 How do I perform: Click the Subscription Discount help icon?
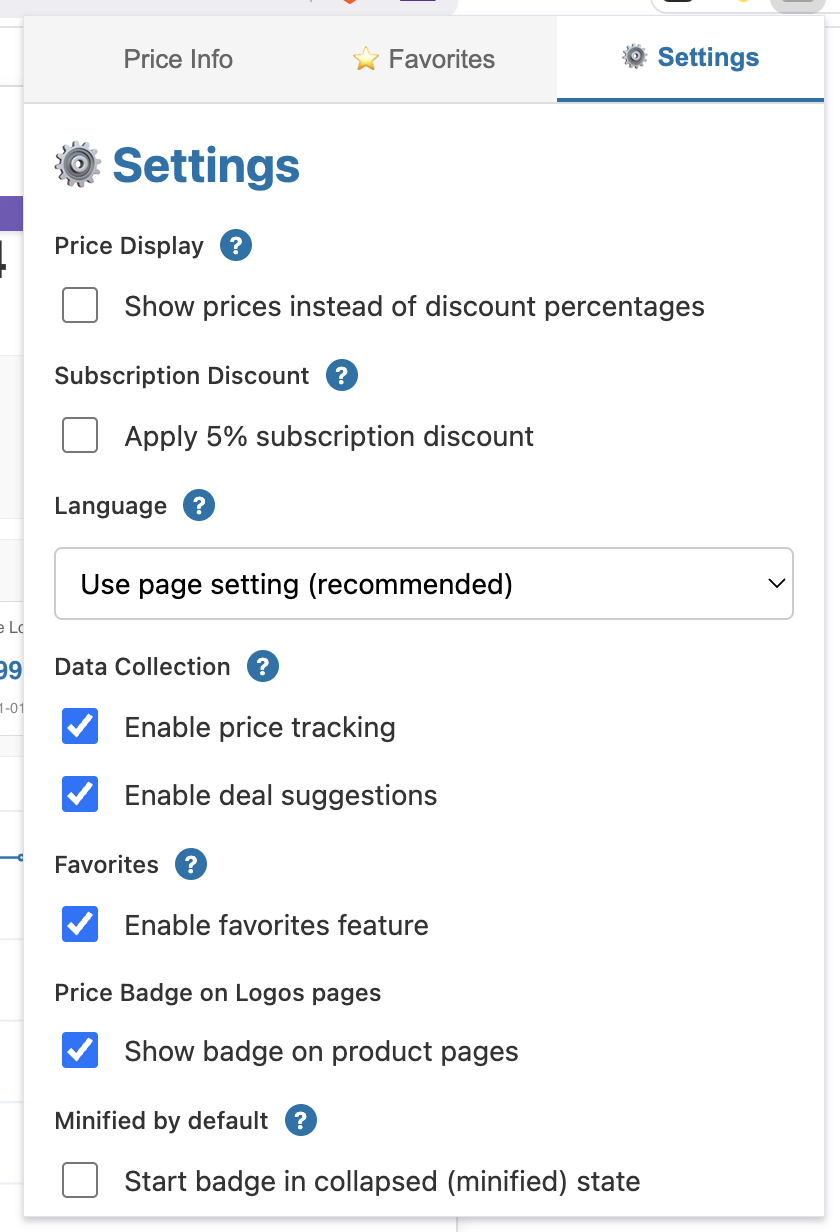pyautogui.click(x=341, y=375)
